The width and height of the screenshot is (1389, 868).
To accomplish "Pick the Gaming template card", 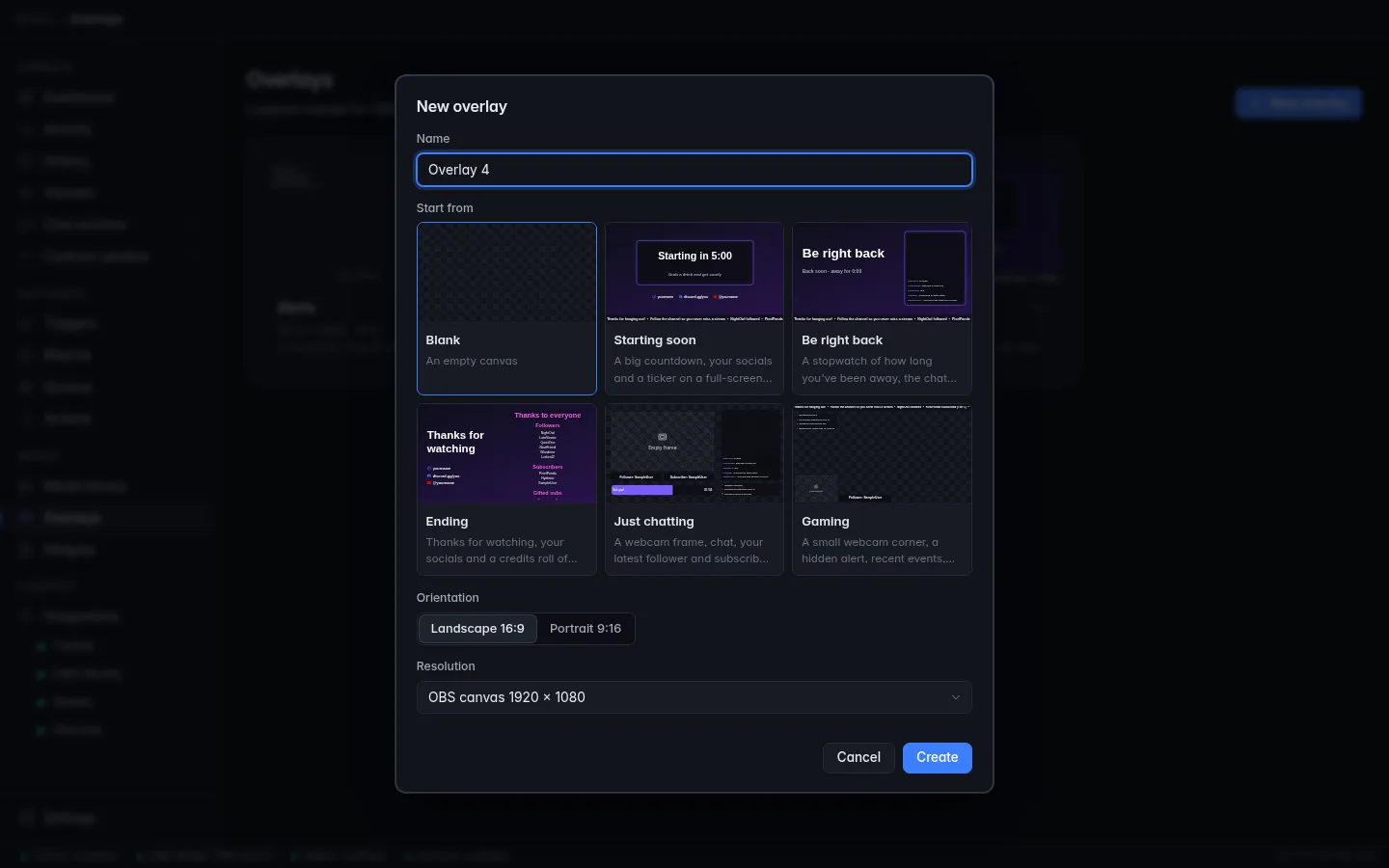I will coord(882,490).
